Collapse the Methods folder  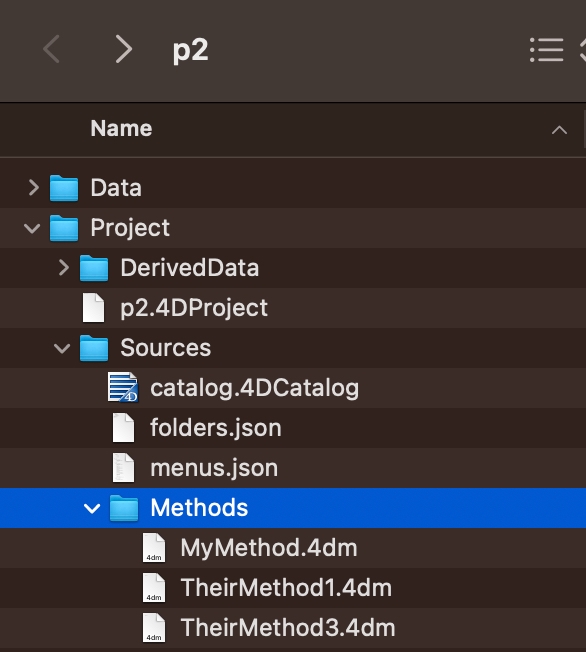pos(92,508)
